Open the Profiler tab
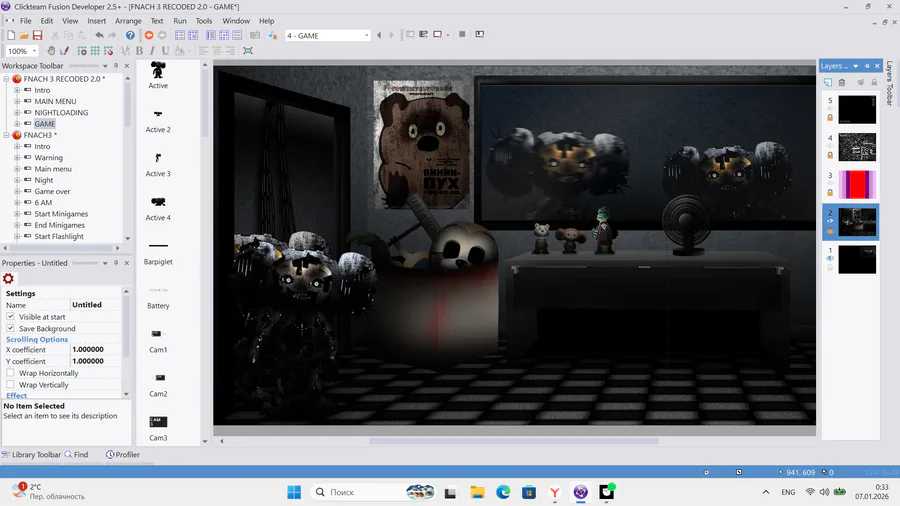 pos(123,454)
